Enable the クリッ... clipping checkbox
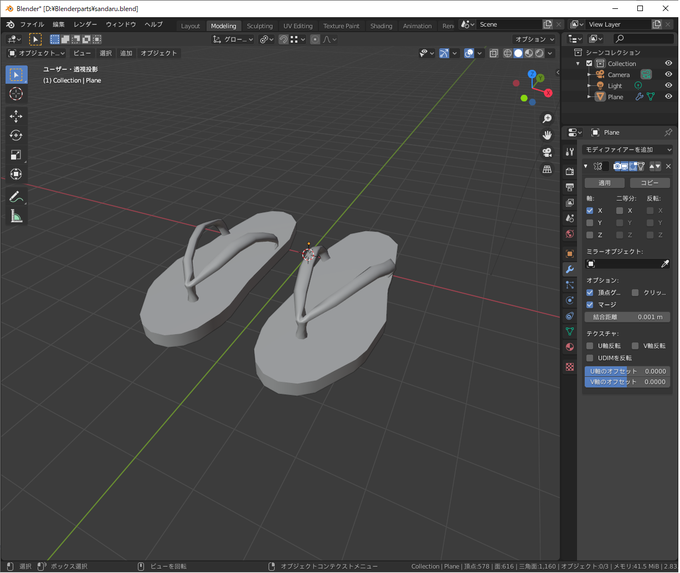The width and height of the screenshot is (680, 573). point(635,292)
